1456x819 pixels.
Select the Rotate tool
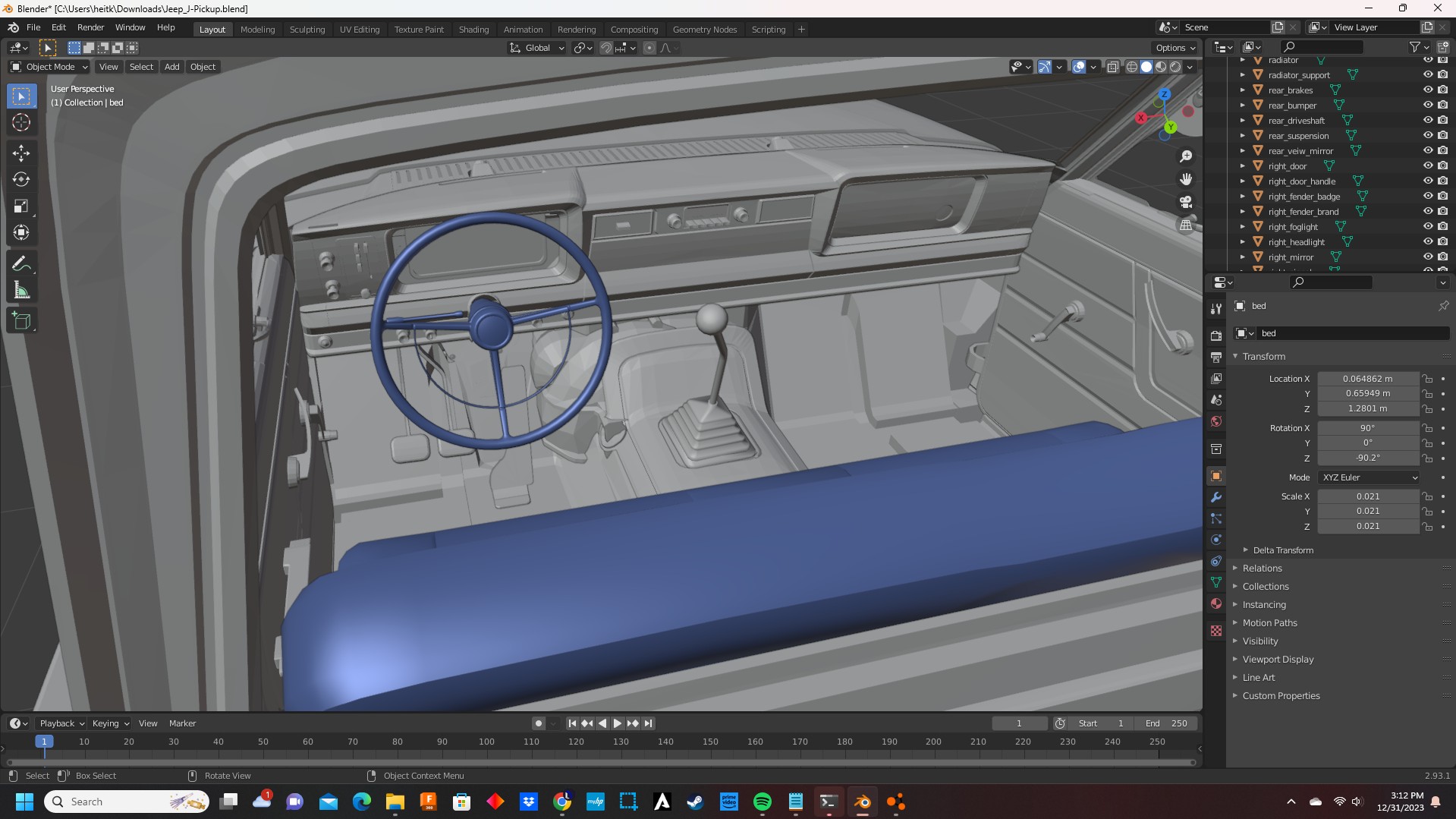point(21,180)
